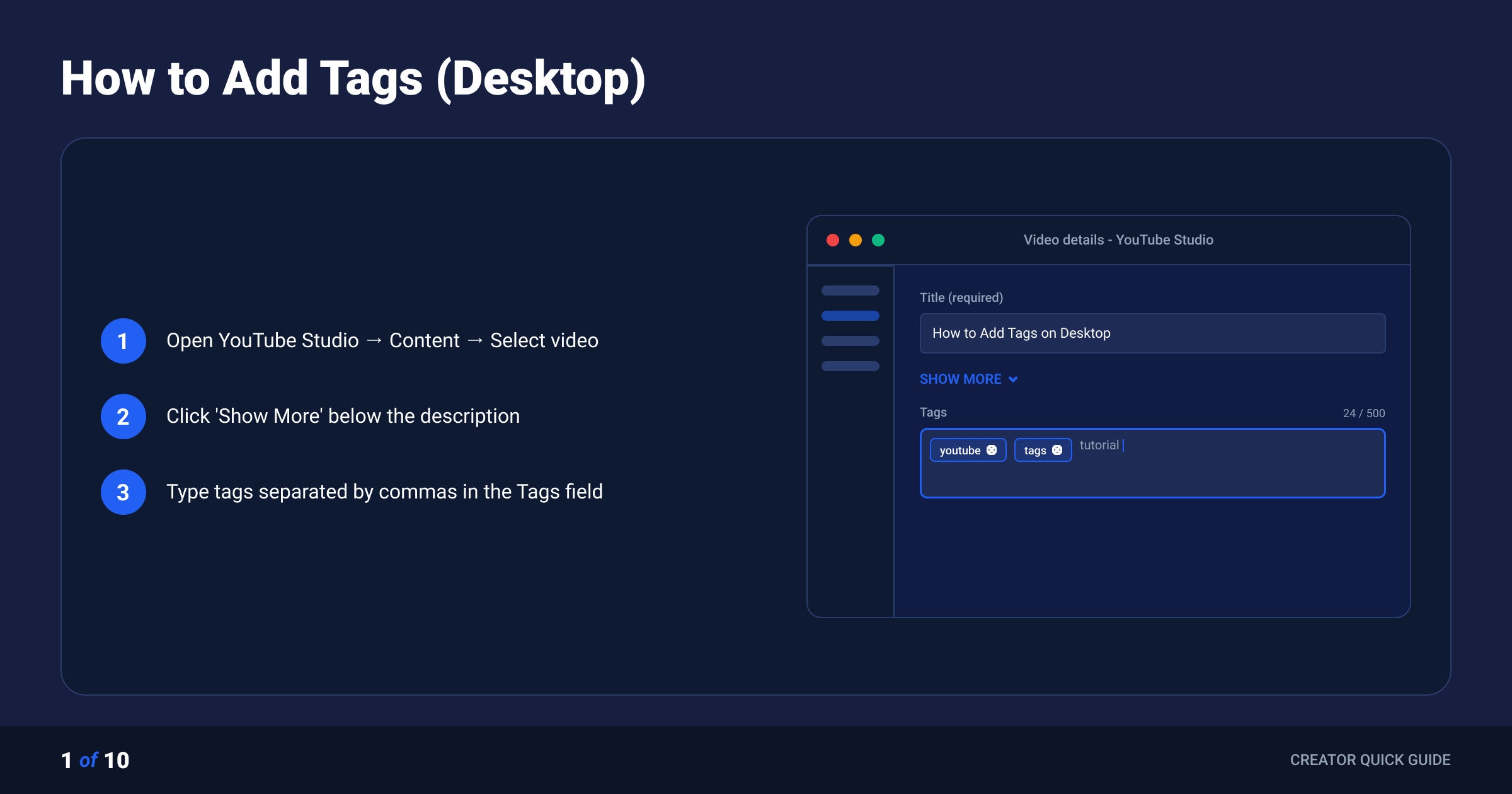Click "Click 'Show More' below the description" text
This screenshot has width=1512, height=794.
click(x=343, y=416)
